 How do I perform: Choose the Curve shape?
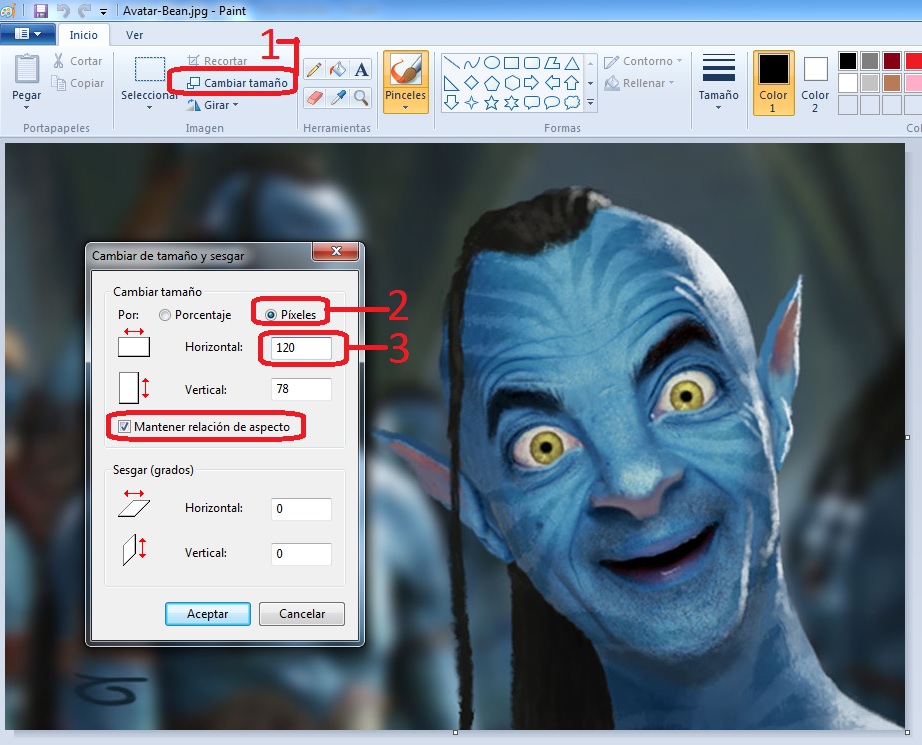tap(472, 63)
